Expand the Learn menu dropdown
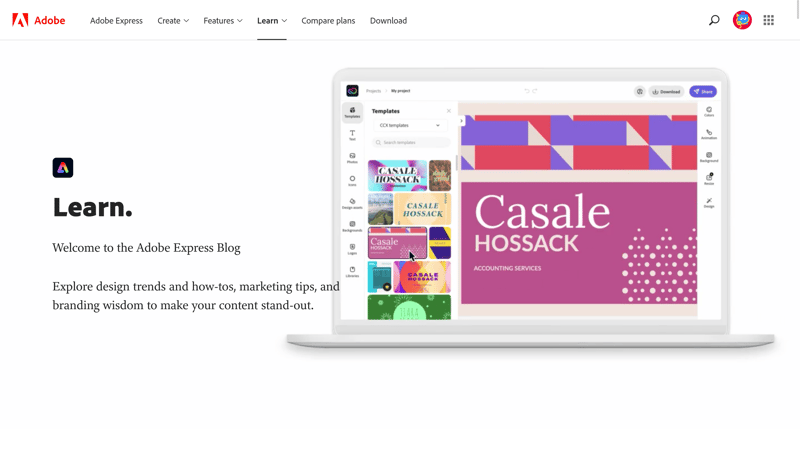Screen dimensions: 800x450 (x=272, y=20)
